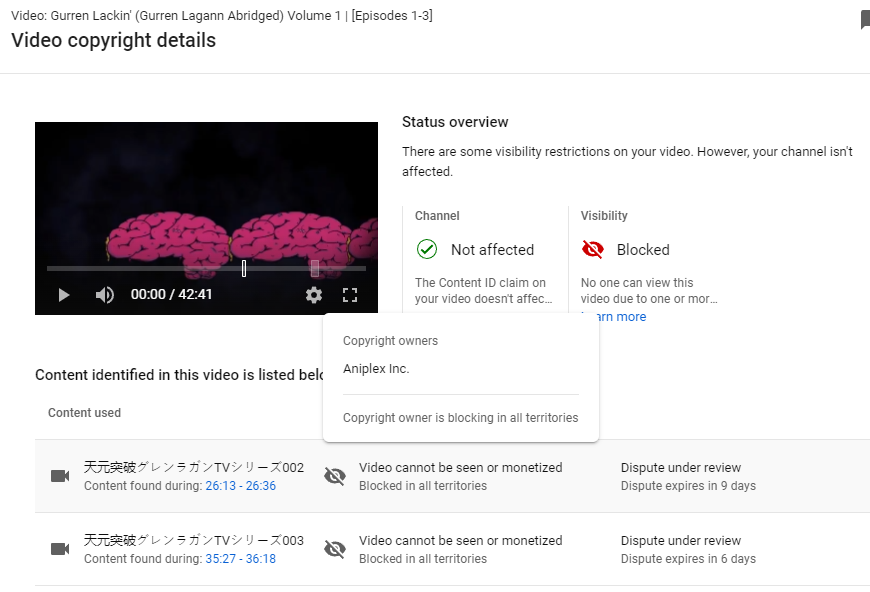
Task: Enter fullscreen in the video player
Action: pyautogui.click(x=350, y=295)
